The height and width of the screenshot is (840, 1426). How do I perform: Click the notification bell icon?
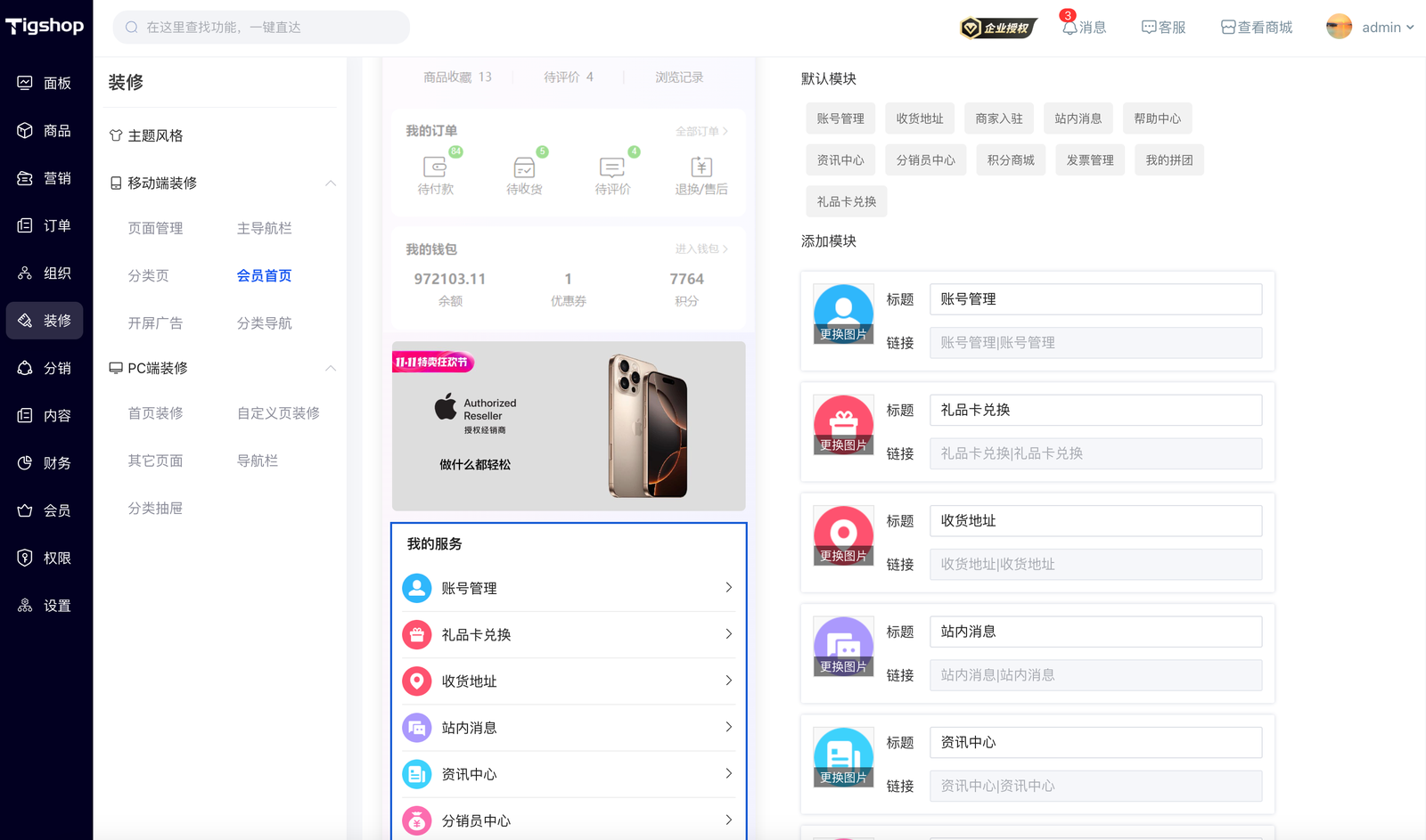coord(1069,28)
